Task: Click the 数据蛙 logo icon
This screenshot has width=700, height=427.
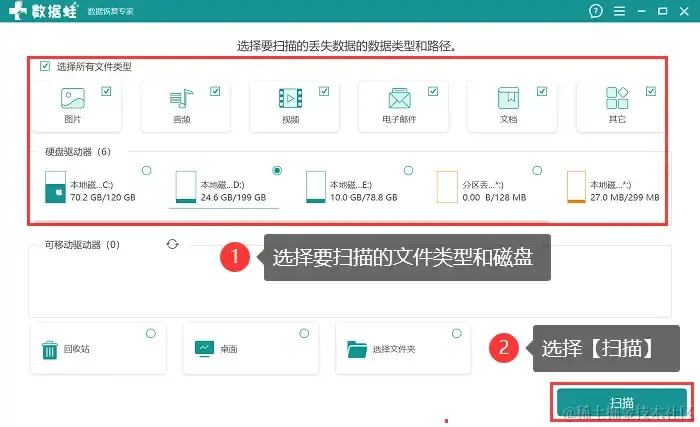Action: pos(18,10)
